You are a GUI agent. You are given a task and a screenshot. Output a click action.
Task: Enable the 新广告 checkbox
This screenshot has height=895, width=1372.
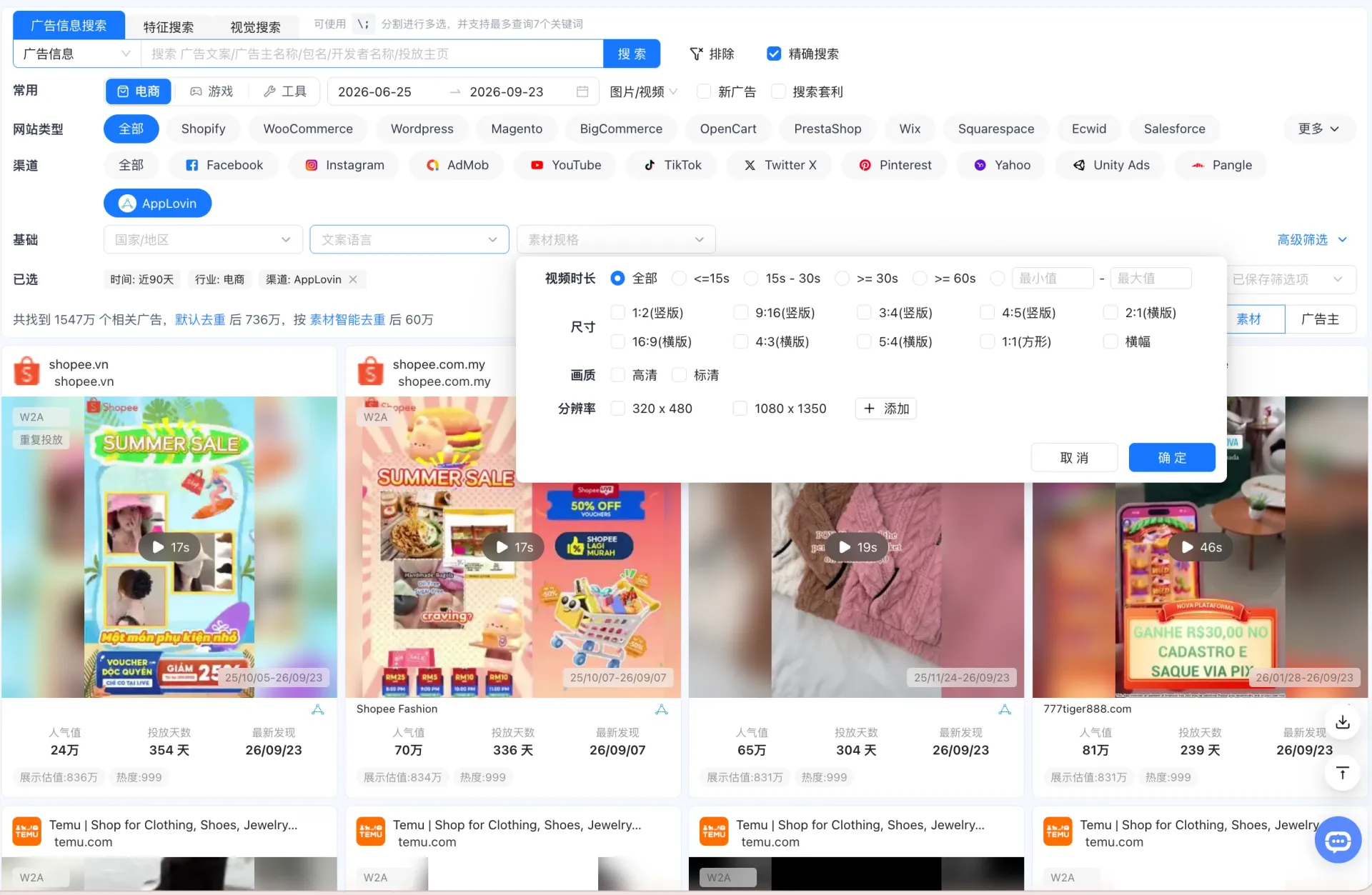(704, 91)
